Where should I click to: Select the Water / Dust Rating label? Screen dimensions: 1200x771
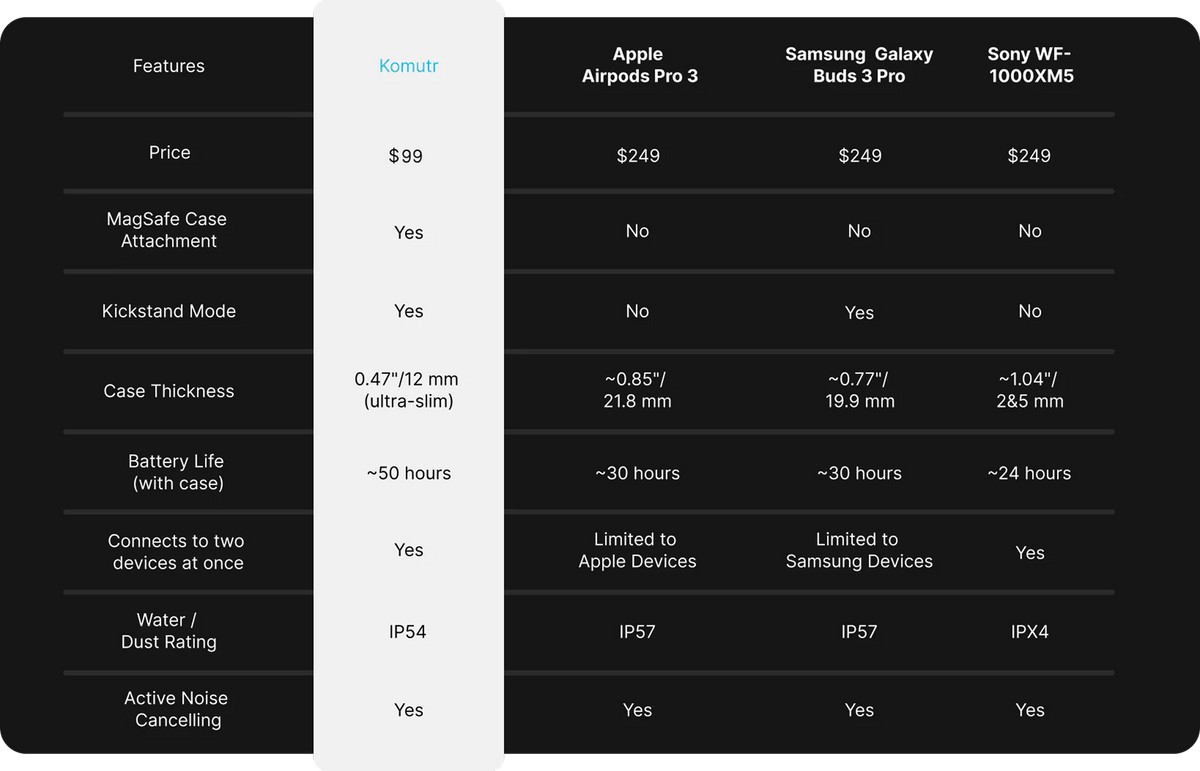coord(168,631)
